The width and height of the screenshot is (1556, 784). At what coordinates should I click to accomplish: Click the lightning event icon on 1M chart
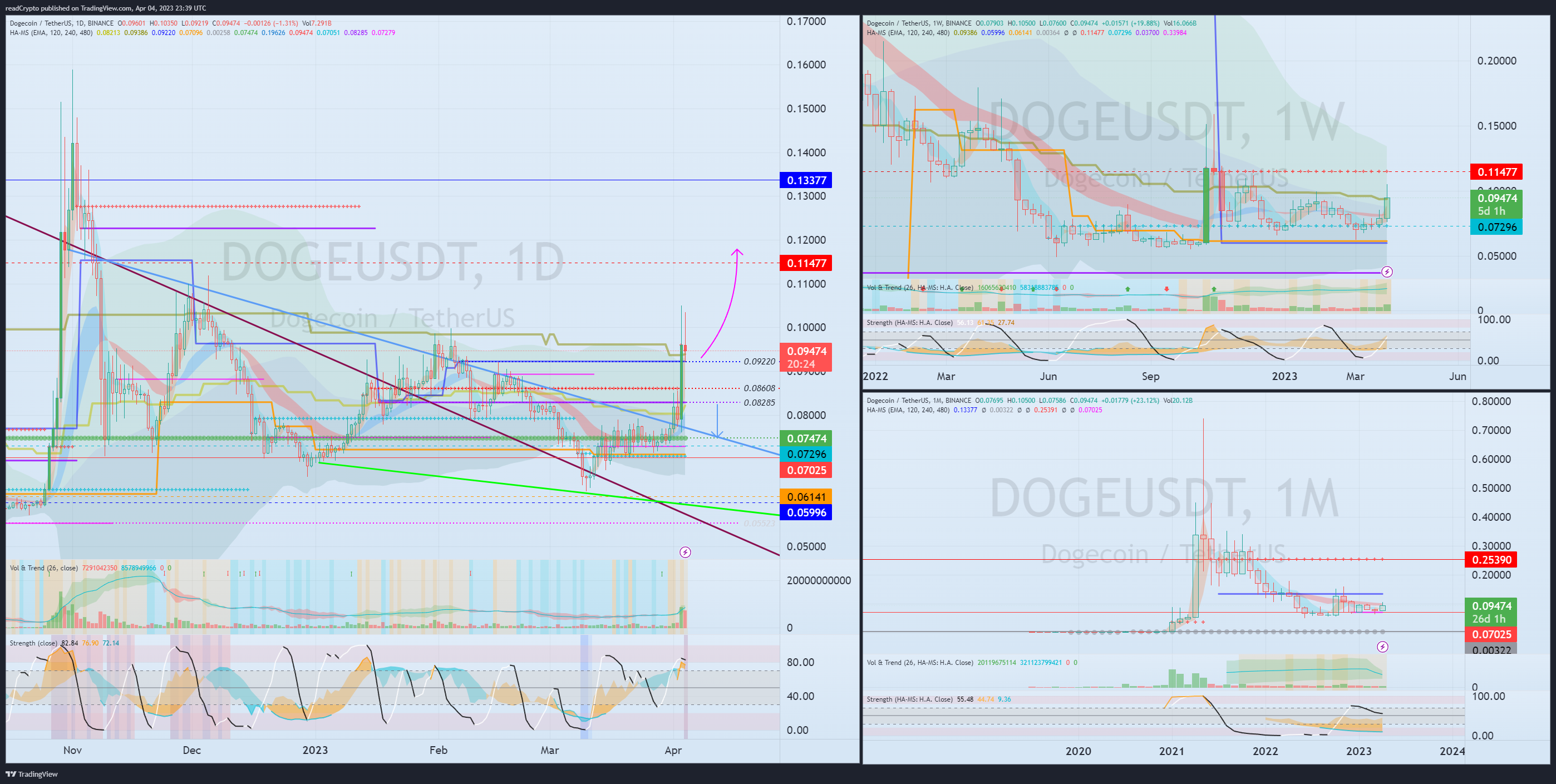coord(1382,647)
